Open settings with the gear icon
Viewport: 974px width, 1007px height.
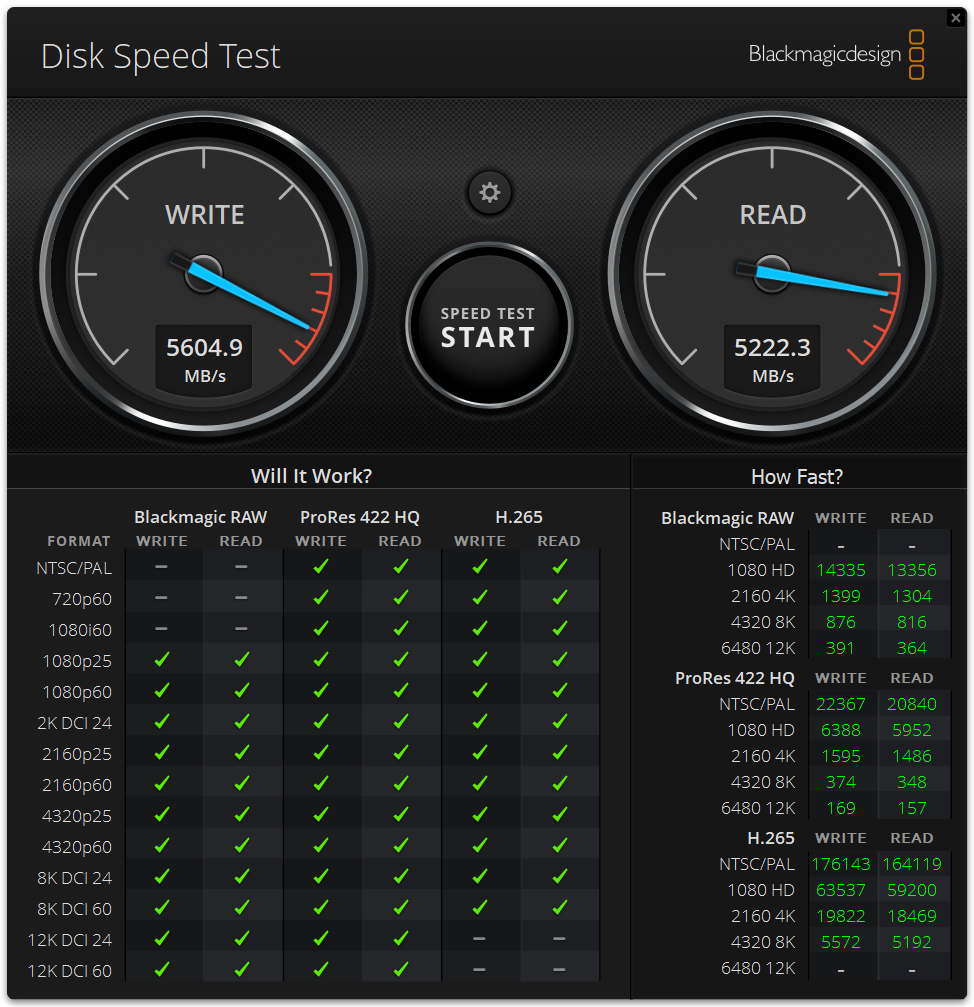[489, 192]
